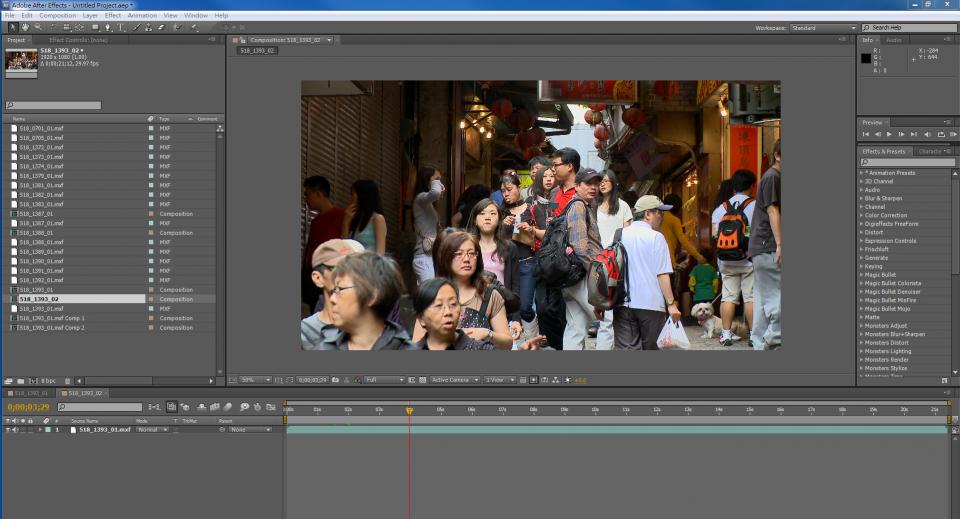Select the Hand tool in toolbar
The image size is (960, 519).
pyautogui.click(x=26, y=27)
